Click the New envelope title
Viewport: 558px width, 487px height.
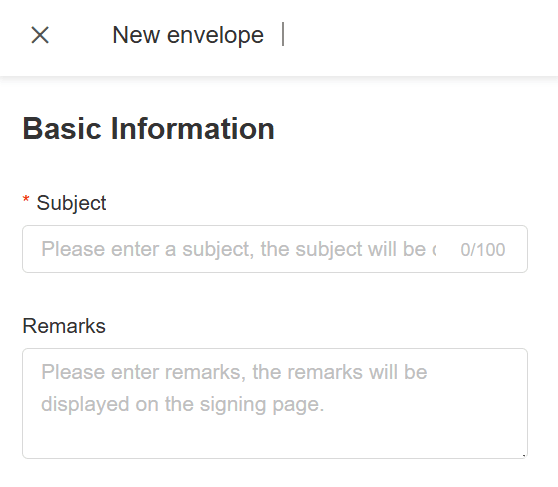click(x=188, y=35)
